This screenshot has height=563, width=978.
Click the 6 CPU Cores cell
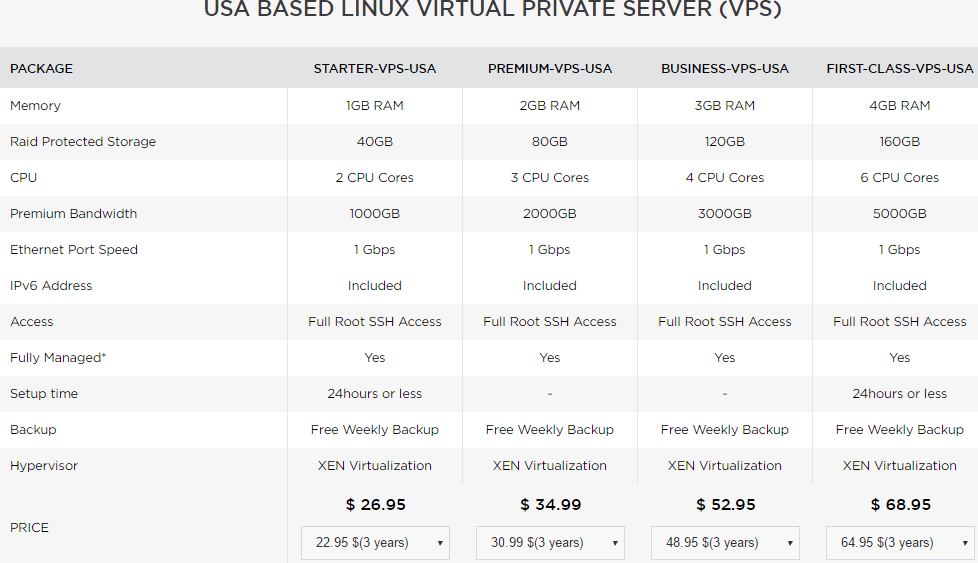(x=900, y=178)
